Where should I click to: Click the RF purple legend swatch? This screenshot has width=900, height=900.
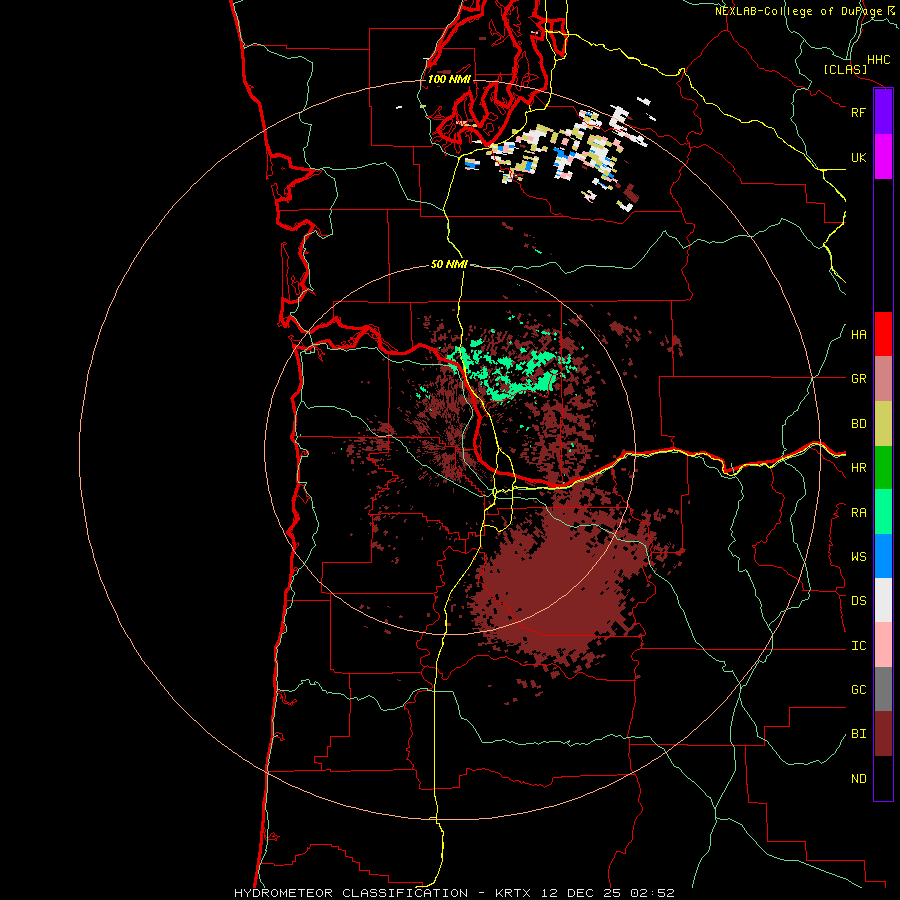click(883, 112)
